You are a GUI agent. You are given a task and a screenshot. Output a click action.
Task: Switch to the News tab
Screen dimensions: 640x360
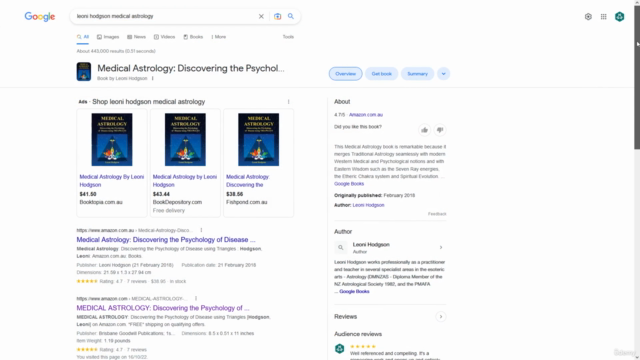(x=136, y=37)
